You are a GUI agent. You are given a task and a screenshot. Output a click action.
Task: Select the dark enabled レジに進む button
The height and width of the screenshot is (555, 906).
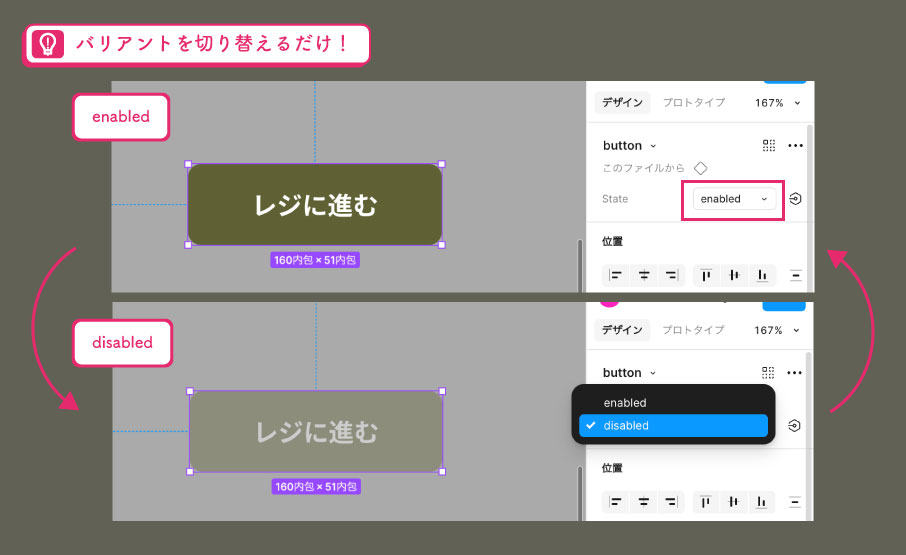click(x=315, y=204)
